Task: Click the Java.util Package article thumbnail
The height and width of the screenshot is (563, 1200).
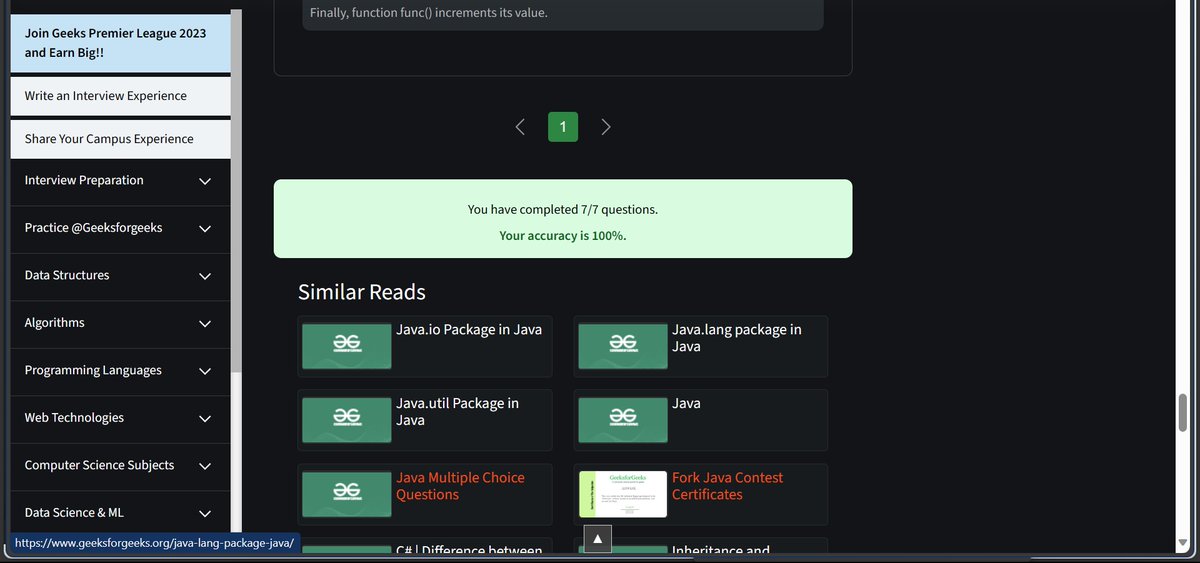Action: pos(347,420)
